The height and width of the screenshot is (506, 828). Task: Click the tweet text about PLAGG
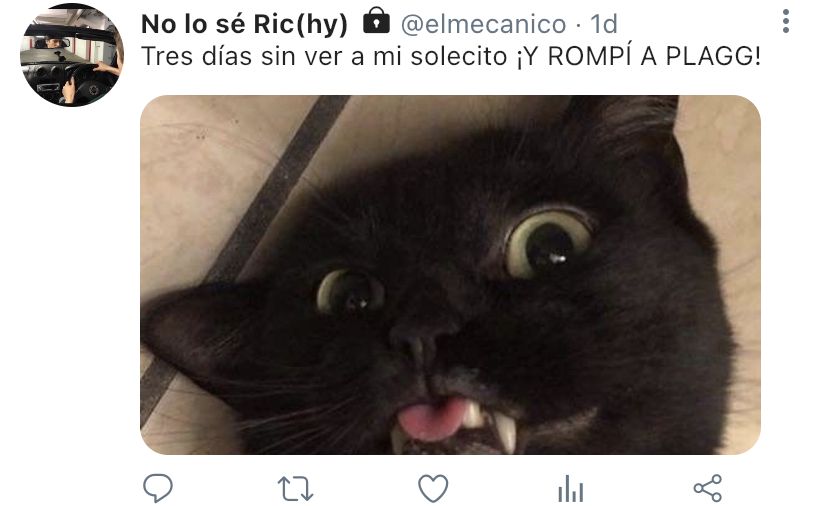(x=451, y=56)
